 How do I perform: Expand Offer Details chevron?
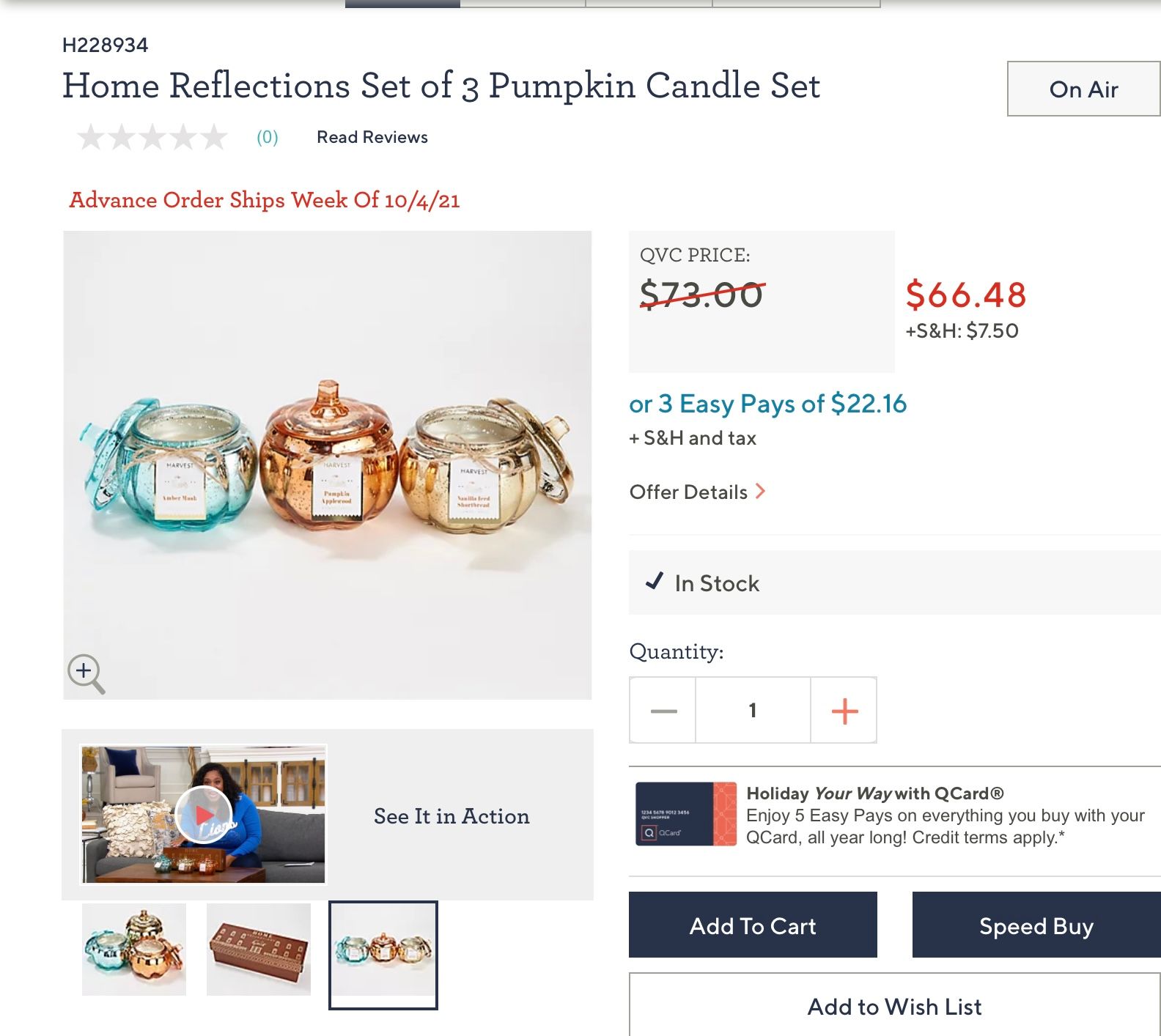point(760,492)
